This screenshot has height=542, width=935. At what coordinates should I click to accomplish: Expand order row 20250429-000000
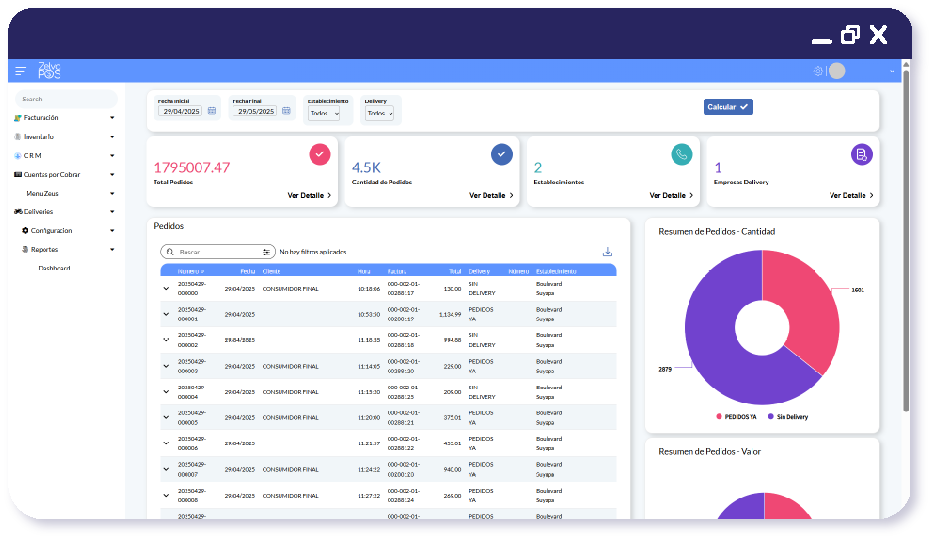pos(166,289)
